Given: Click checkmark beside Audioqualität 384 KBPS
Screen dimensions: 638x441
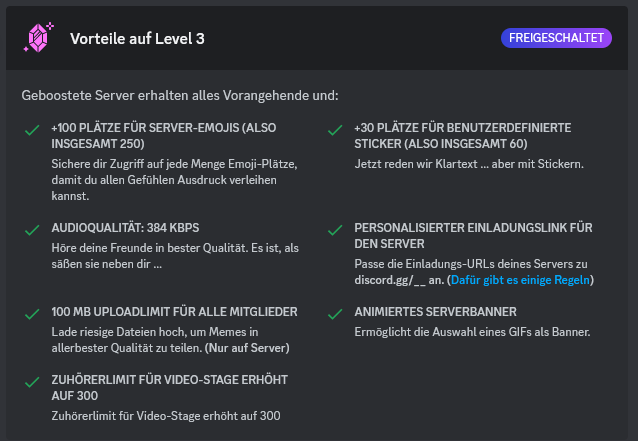Looking at the screenshot, I should [32, 229].
